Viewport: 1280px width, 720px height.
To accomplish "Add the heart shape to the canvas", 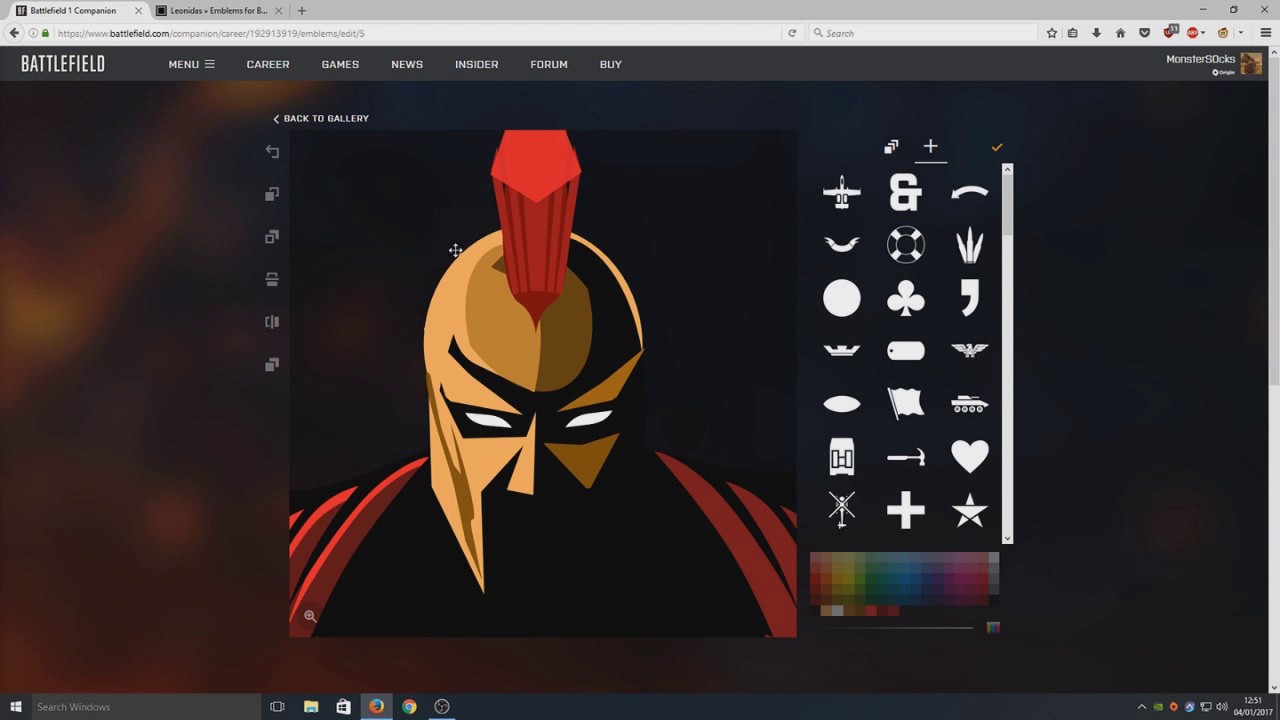I will point(969,456).
